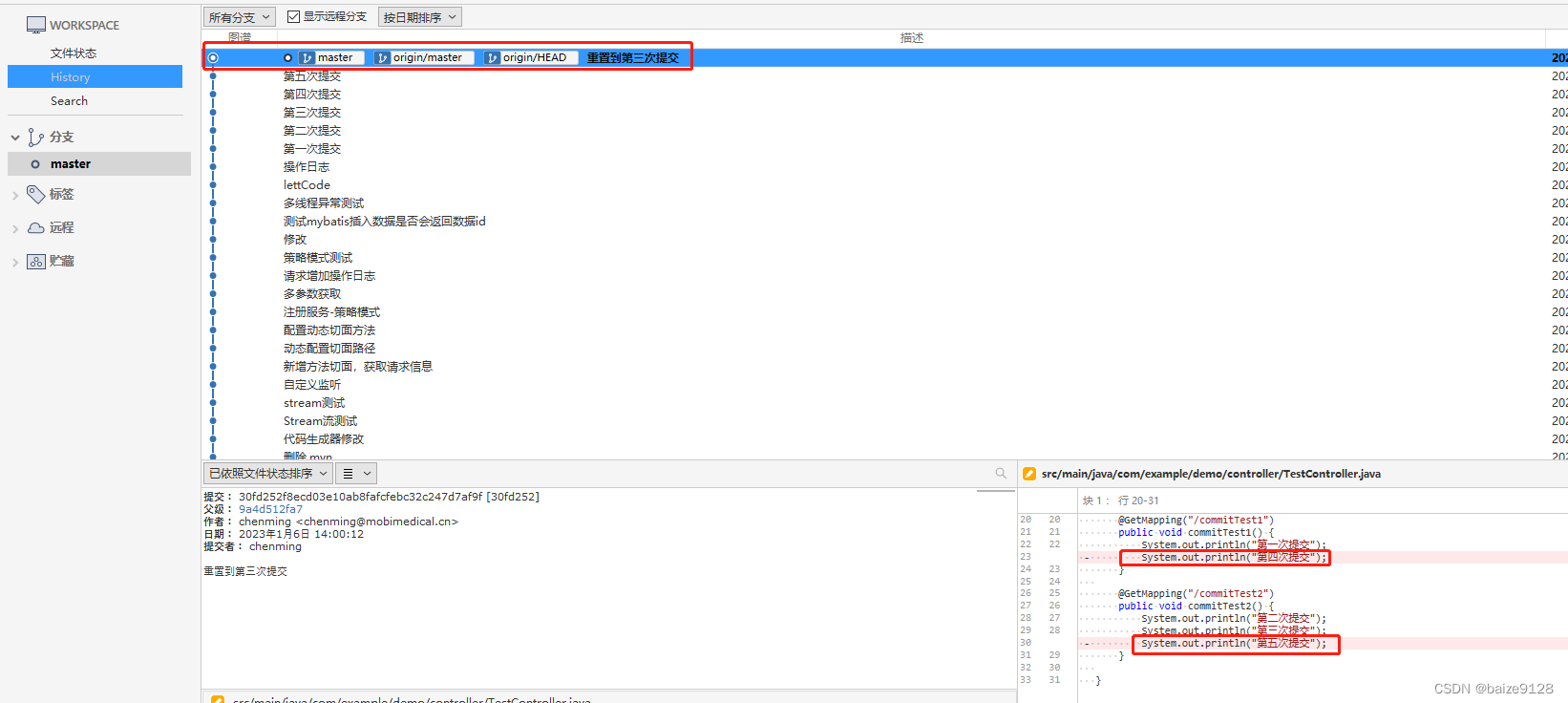Expand the 远程 section
The width and height of the screenshot is (1568, 703).
pos(15,228)
